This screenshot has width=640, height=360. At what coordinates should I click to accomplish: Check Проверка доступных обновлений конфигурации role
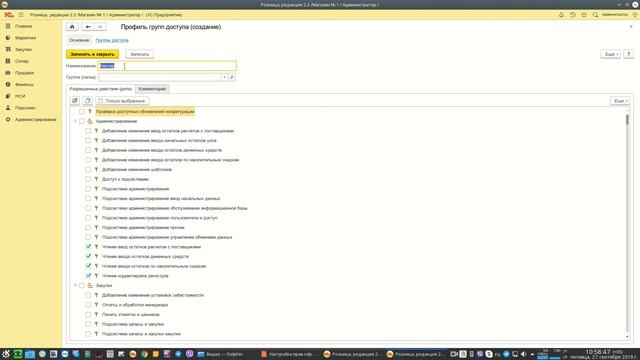82,111
